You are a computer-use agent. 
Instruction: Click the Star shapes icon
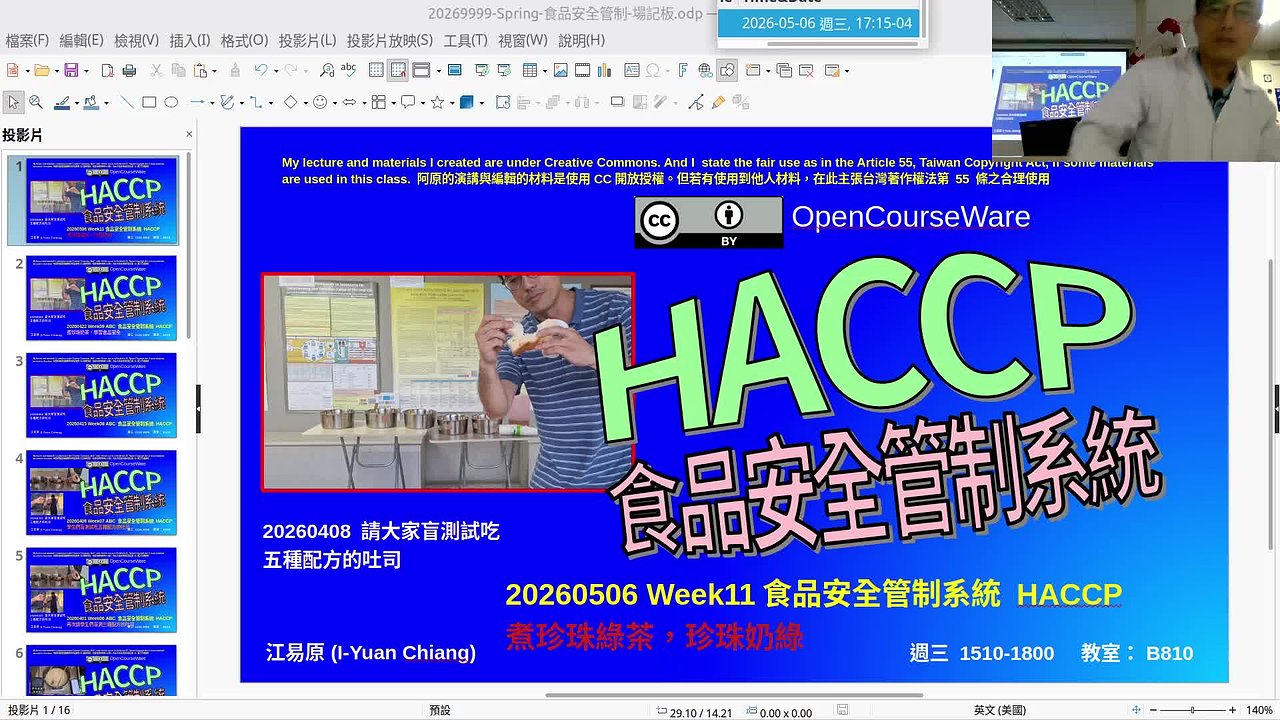click(437, 102)
